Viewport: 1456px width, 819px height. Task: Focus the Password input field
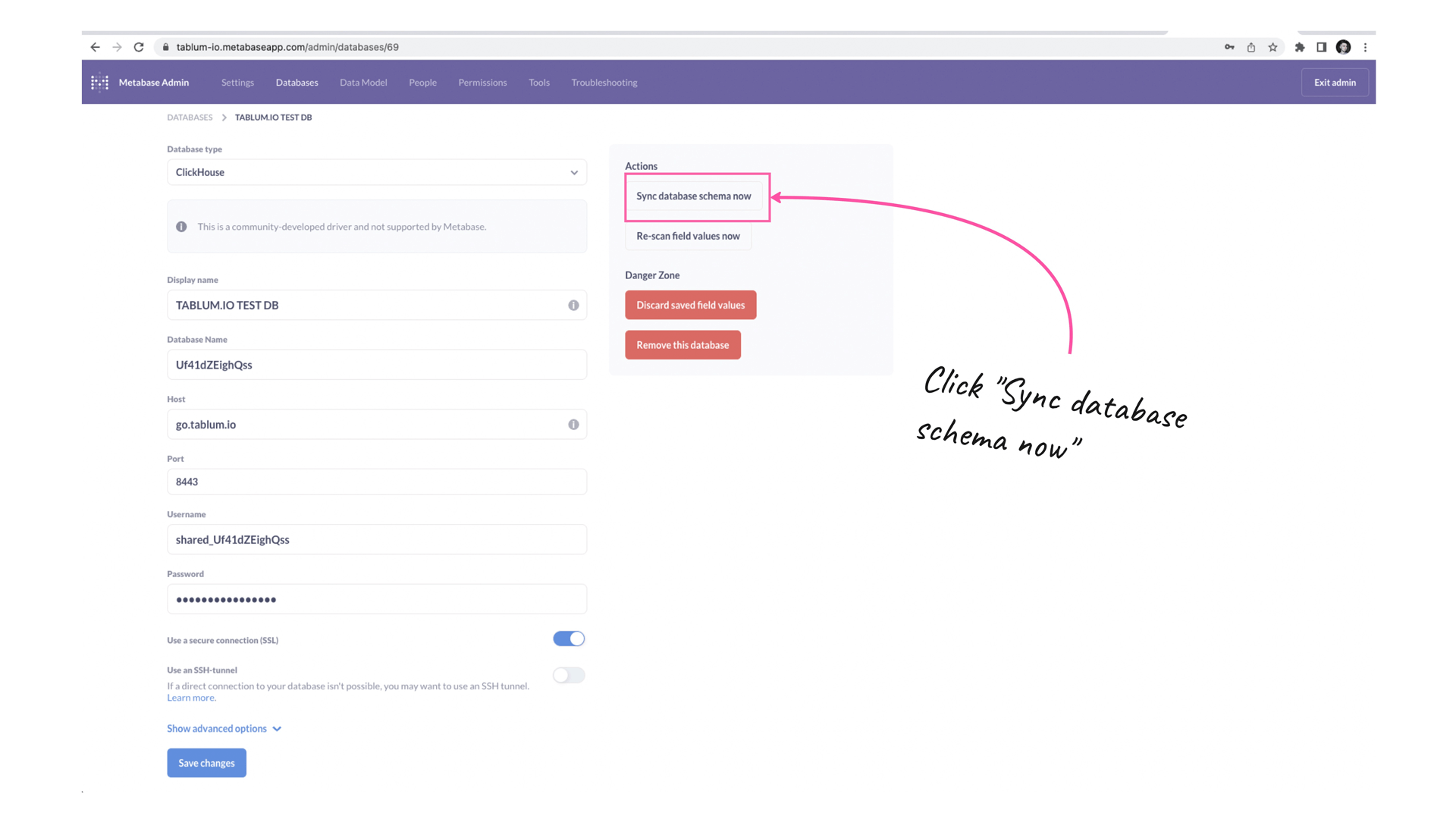377,599
